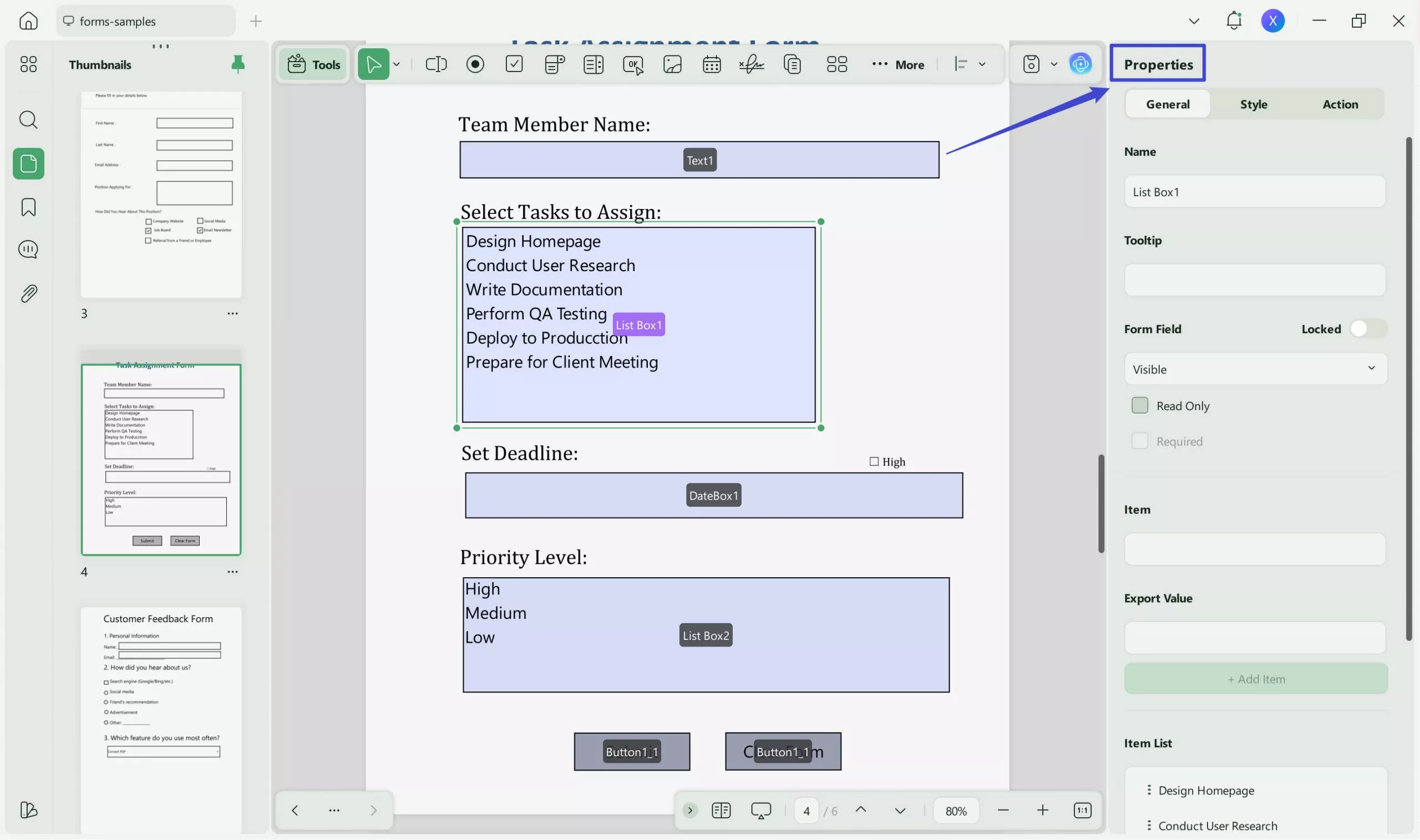Select the Image Field tool
1420x840 pixels.
672,64
